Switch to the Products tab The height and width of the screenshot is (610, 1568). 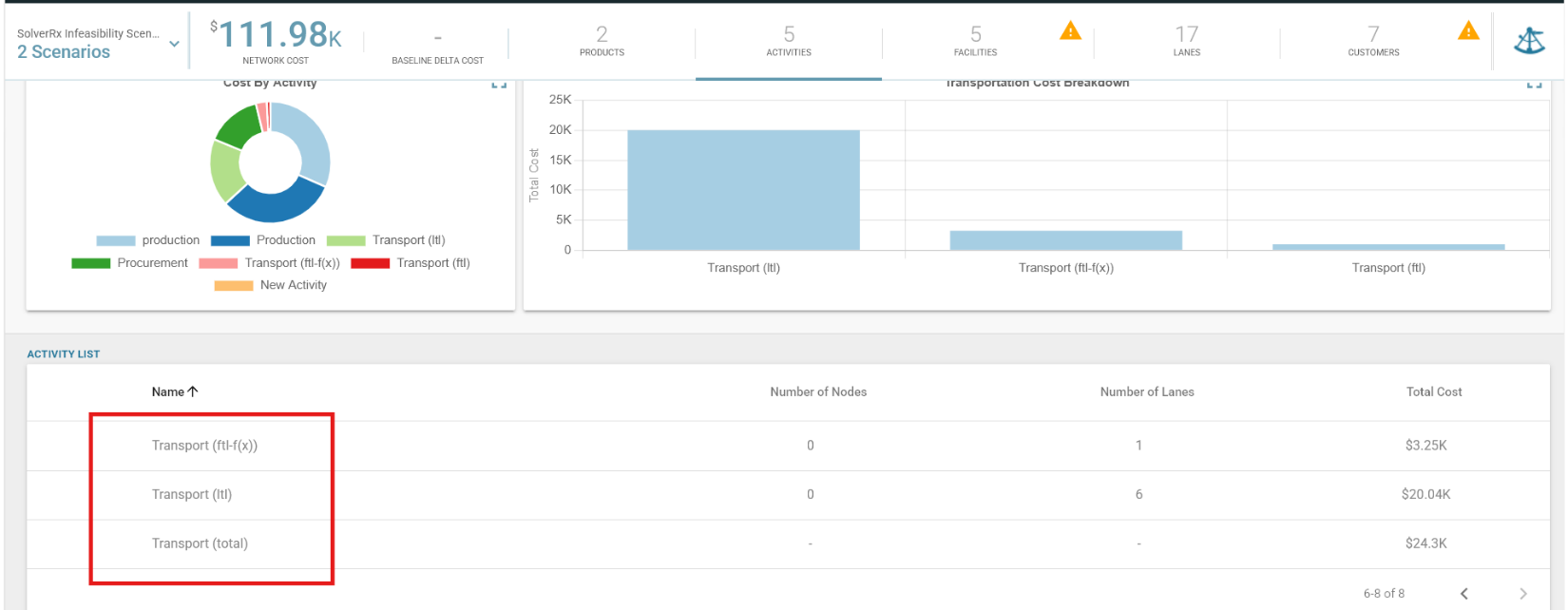602,41
